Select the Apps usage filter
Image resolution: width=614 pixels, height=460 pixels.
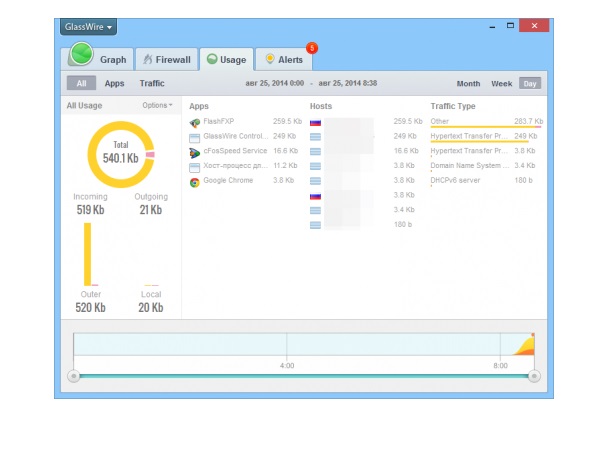114,83
